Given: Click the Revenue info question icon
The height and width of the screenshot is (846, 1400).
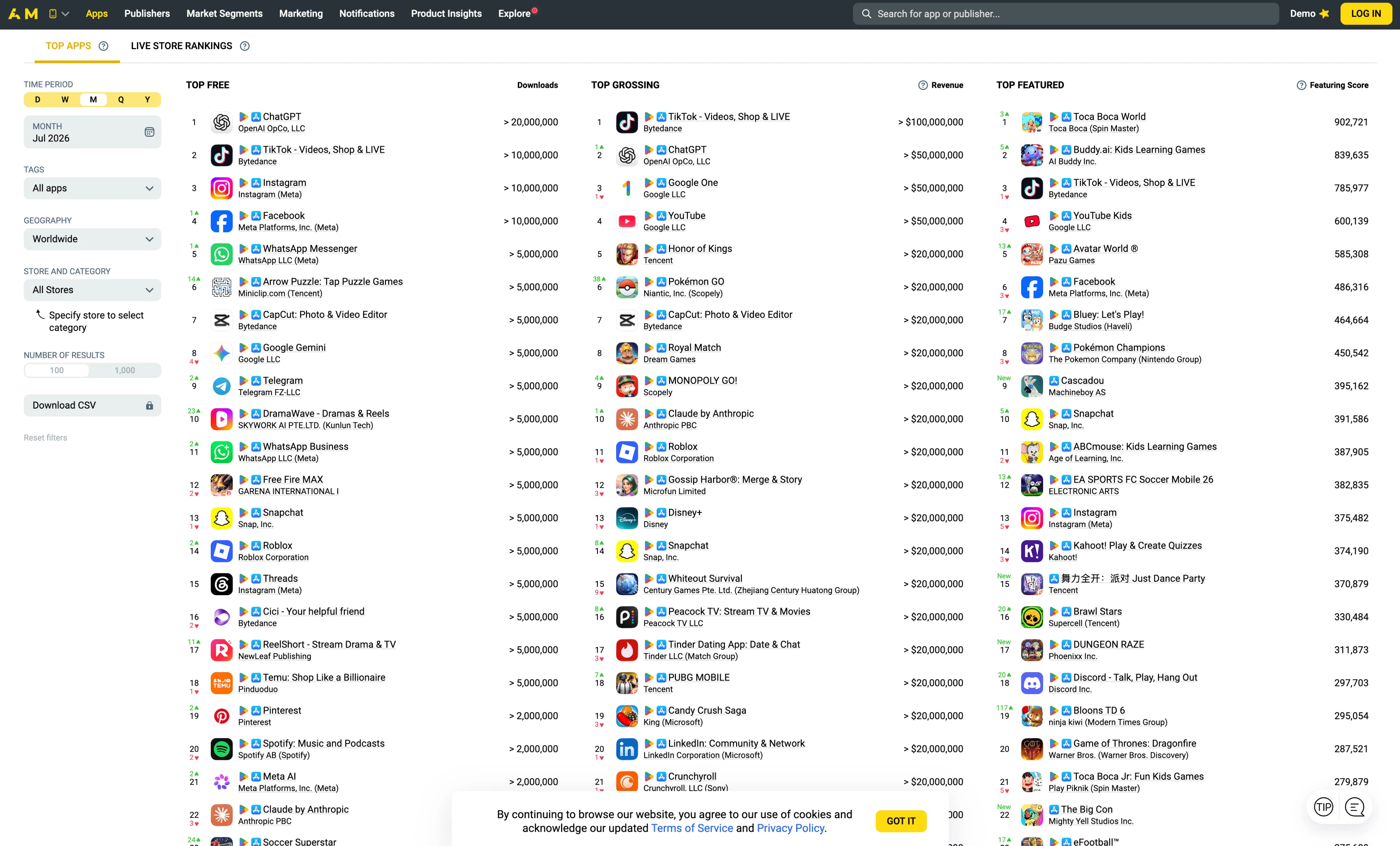Looking at the screenshot, I should (x=923, y=85).
